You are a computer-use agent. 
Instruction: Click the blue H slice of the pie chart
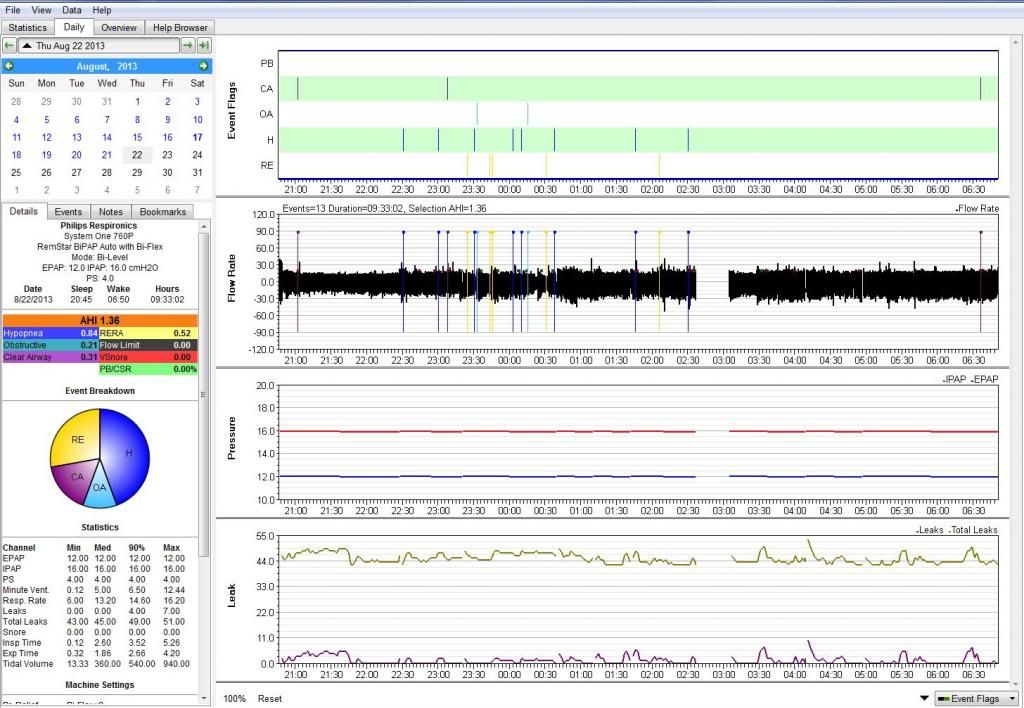click(127, 452)
